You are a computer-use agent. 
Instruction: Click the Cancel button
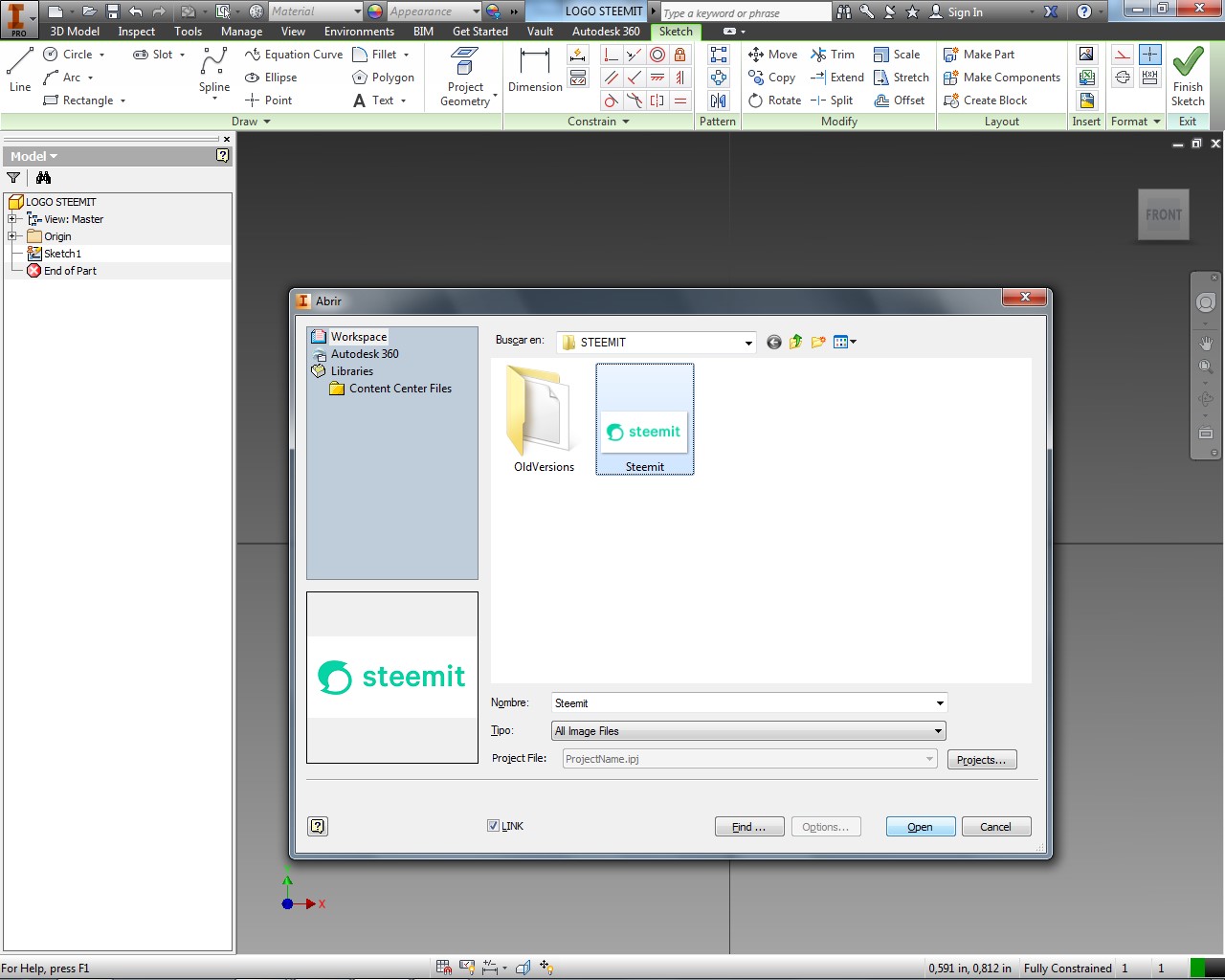pos(995,827)
